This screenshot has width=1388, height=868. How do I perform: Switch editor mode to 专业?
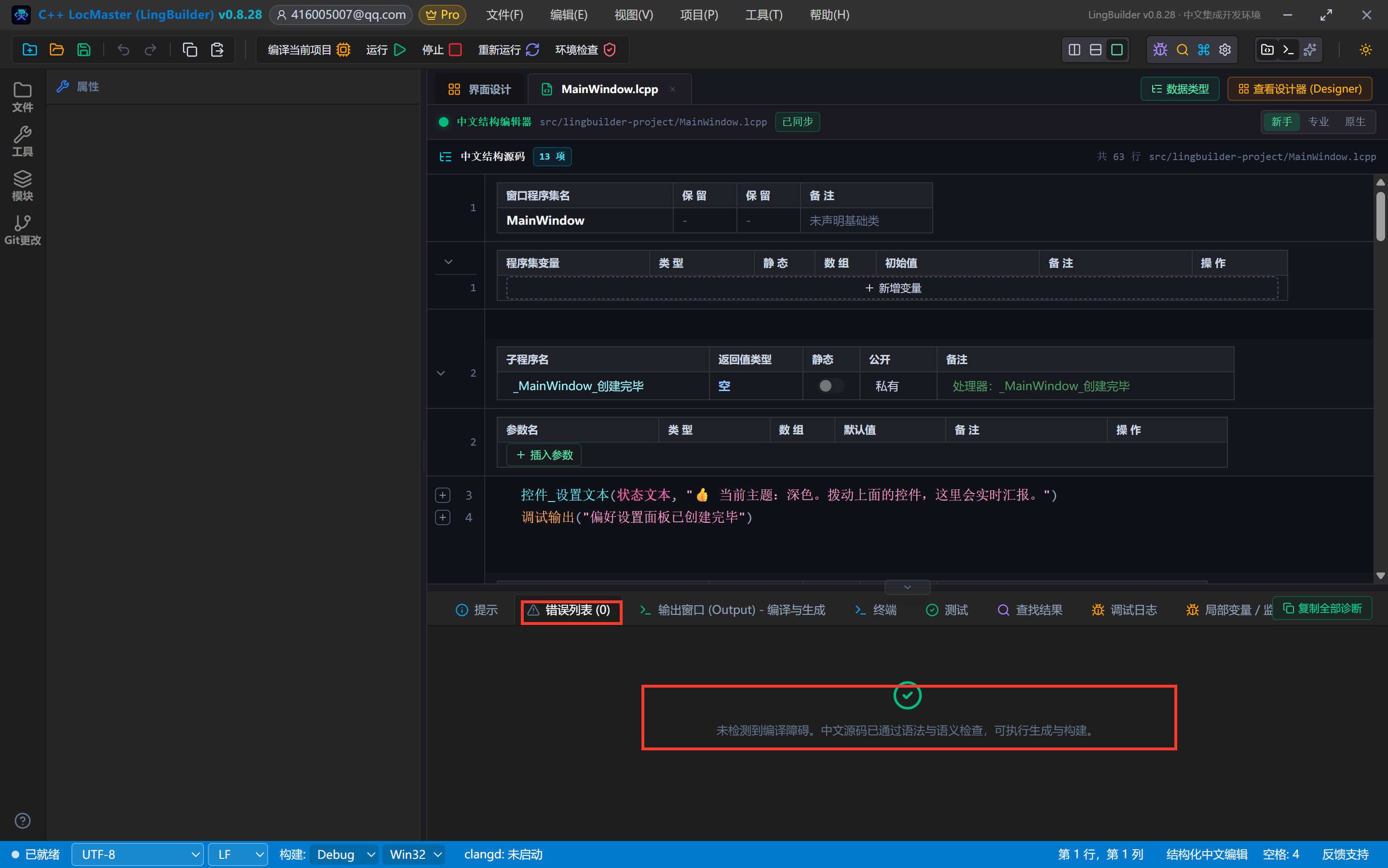(x=1318, y=122)
